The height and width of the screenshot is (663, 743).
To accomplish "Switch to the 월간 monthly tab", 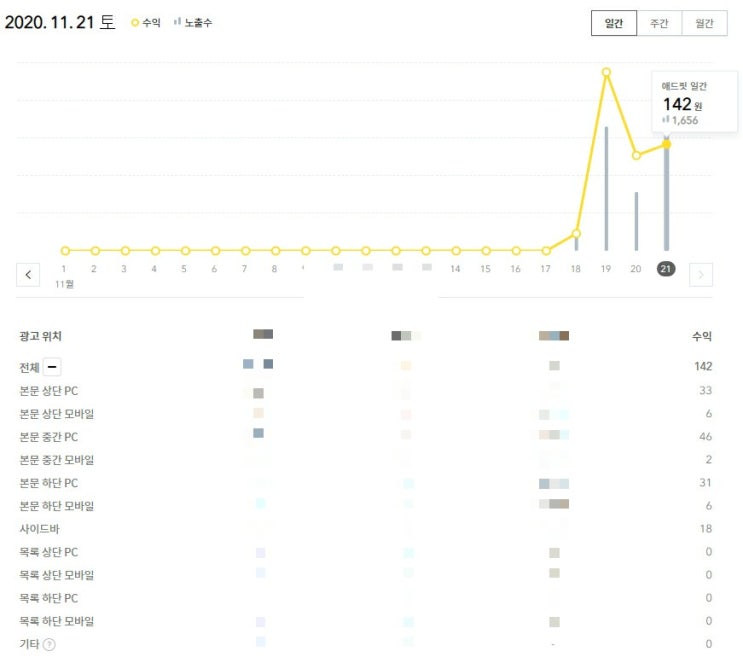I will (705, 23).
